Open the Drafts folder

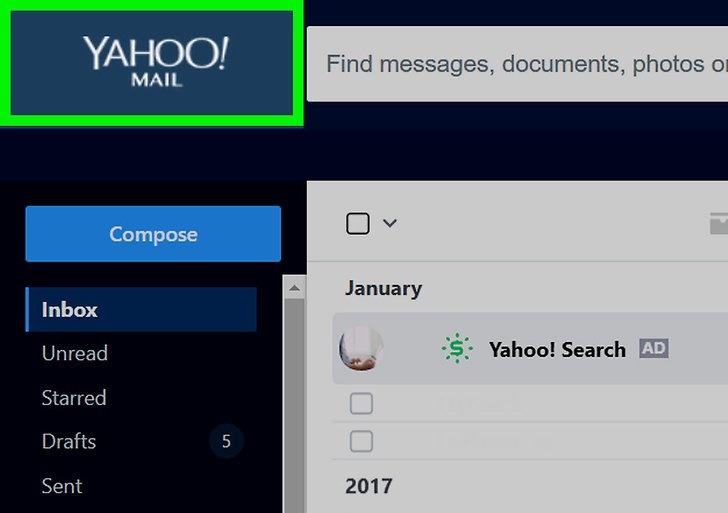pyautogui.click(x=69, y=442)
